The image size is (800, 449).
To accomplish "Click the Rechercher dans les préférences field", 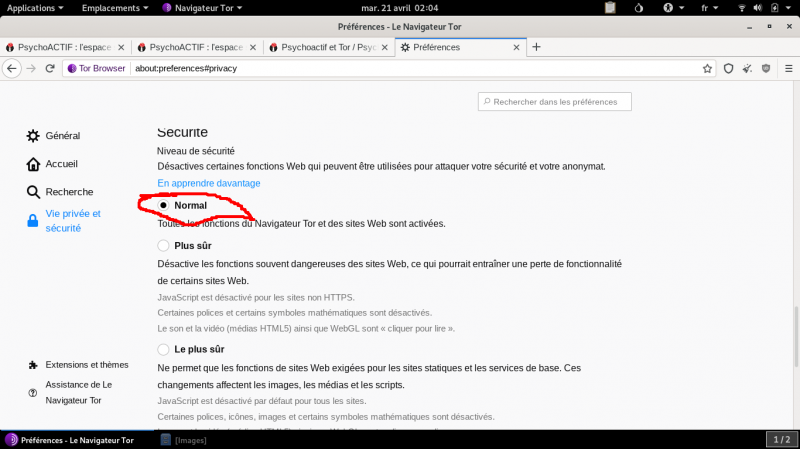I will click(x=555, y=101).
